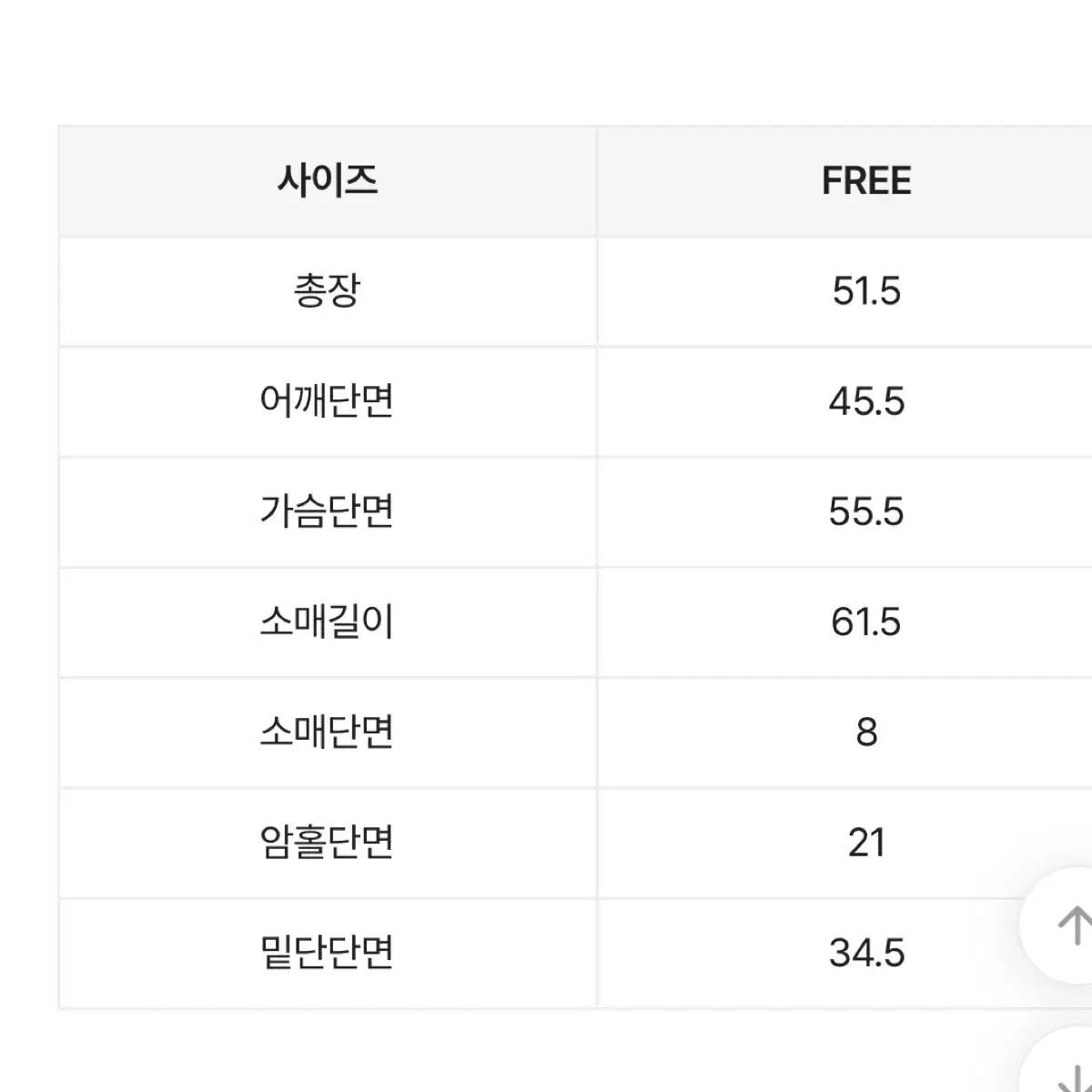The width and height of the screenshot is (1092, 1092).
Task: Select the 사이즈 header cell
Action: 328,181
